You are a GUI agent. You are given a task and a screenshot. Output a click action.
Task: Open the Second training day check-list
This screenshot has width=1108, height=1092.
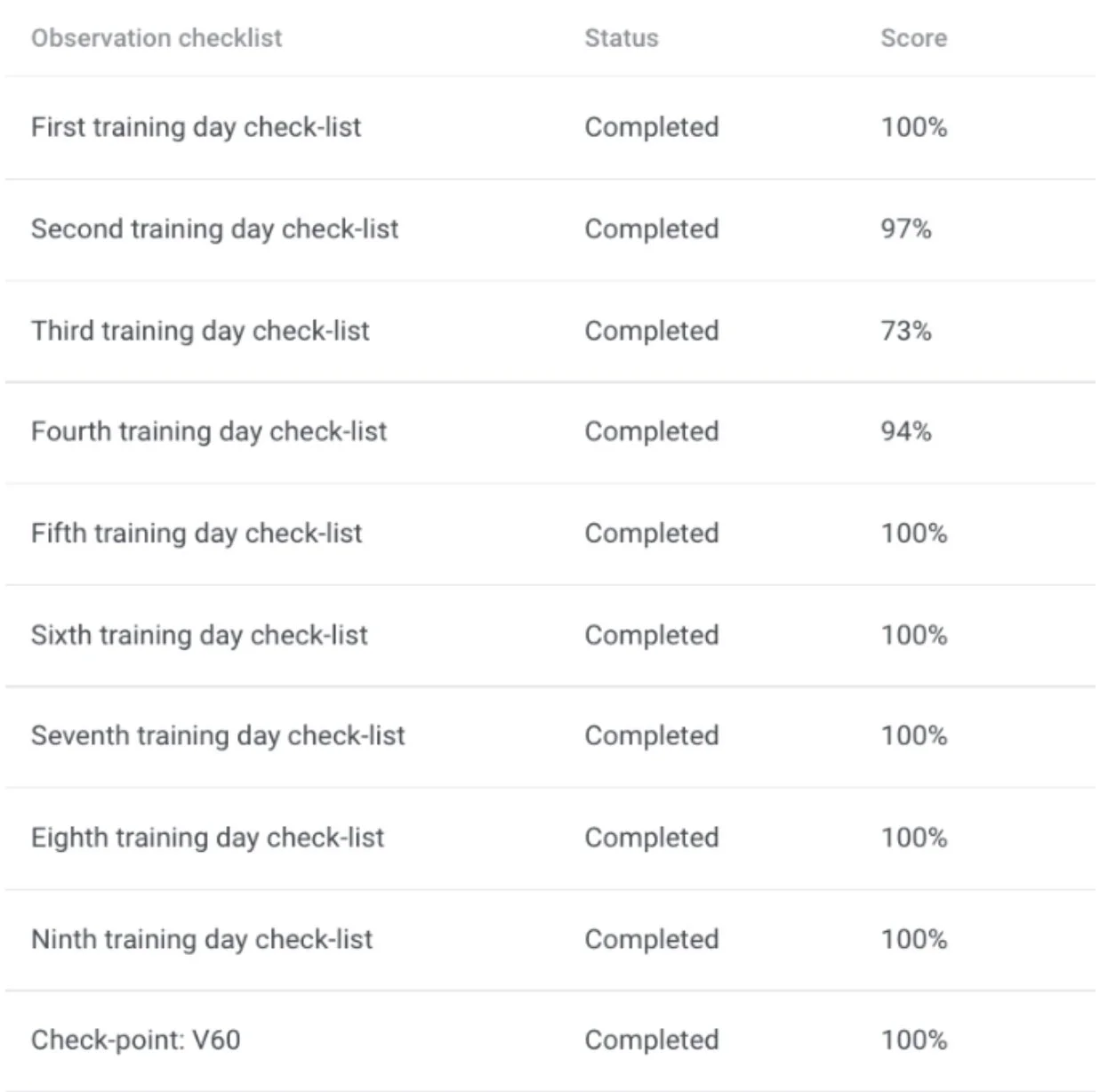tap(214, 229)
